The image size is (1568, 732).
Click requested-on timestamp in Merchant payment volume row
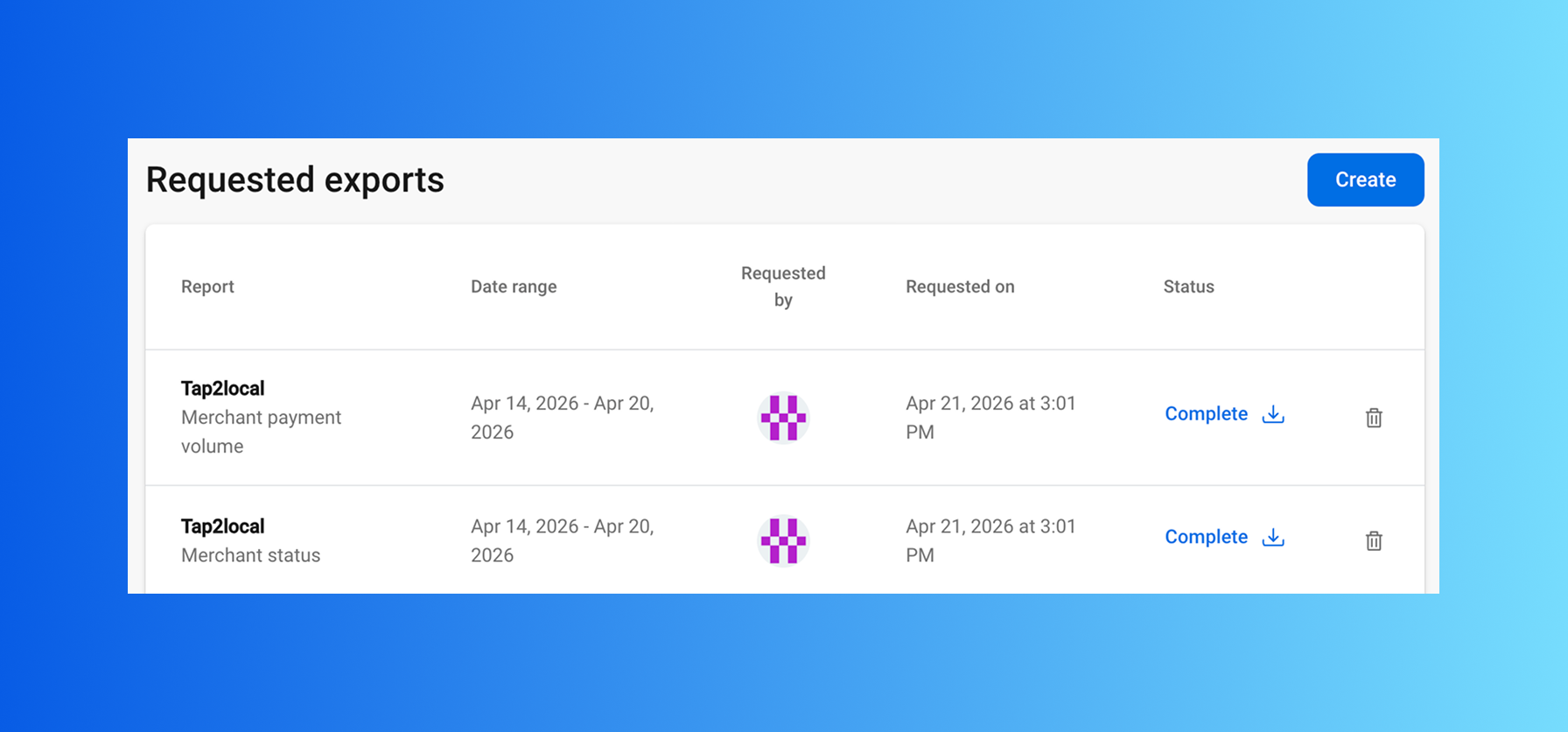[x=990, y=418]
